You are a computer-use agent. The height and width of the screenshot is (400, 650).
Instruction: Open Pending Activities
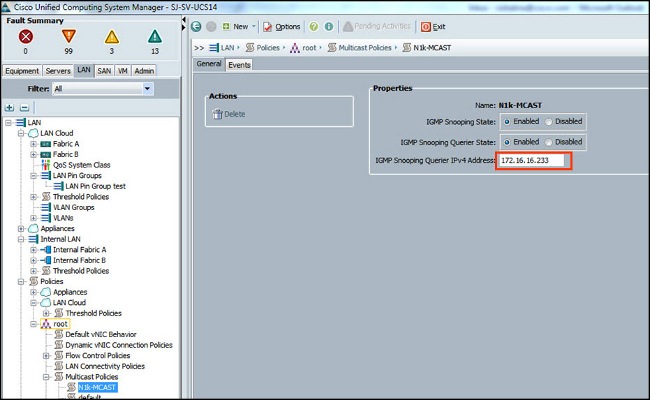click(x=377, y=26)
